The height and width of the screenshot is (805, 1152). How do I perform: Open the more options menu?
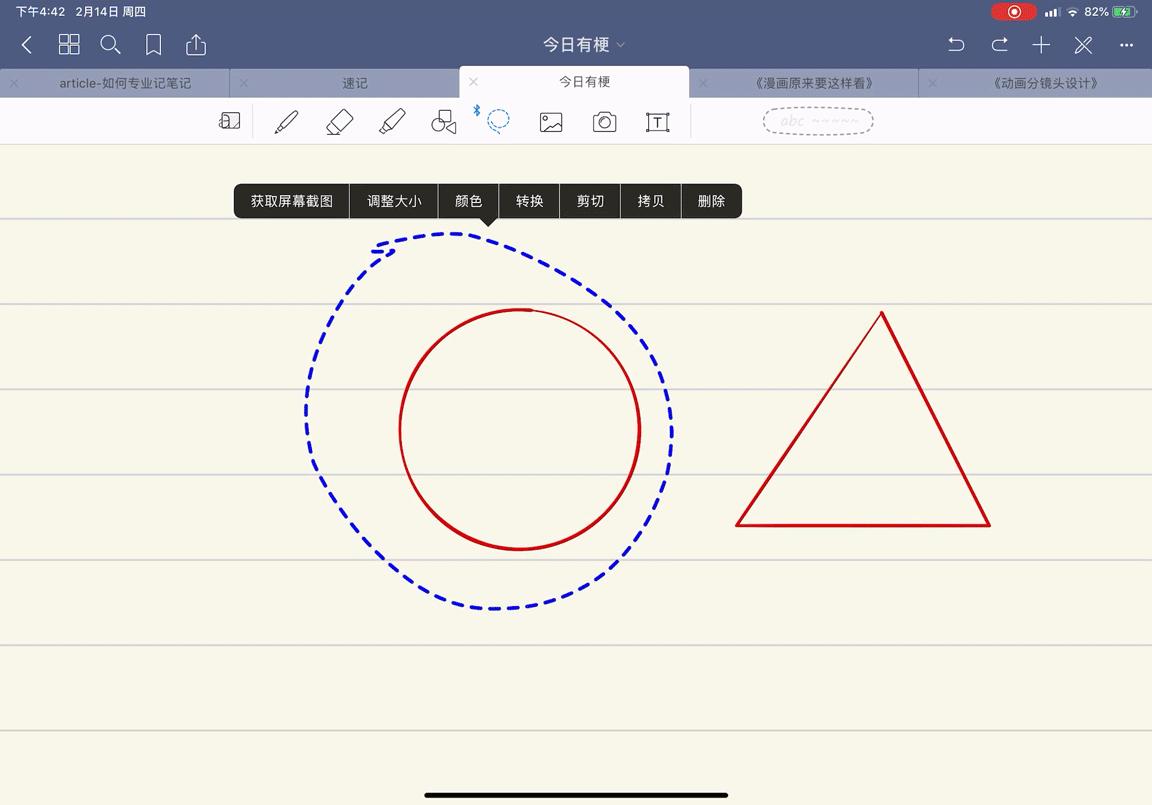[x=1126, y=44]
